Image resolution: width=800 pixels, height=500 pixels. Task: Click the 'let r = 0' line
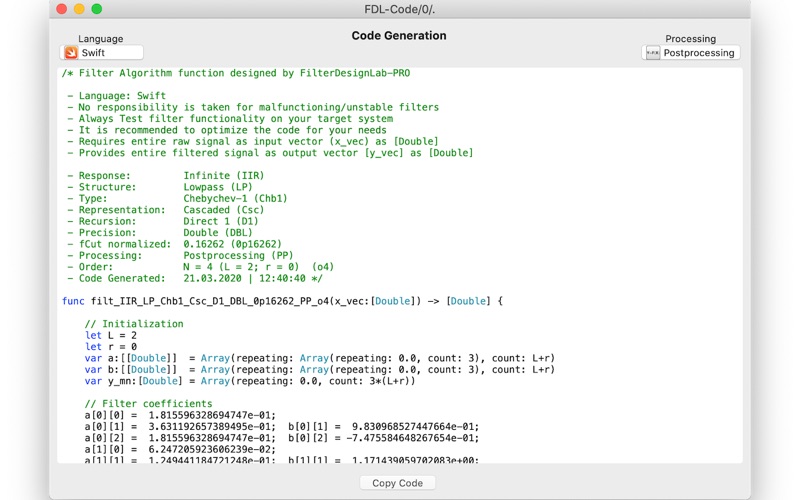(111, 346)
